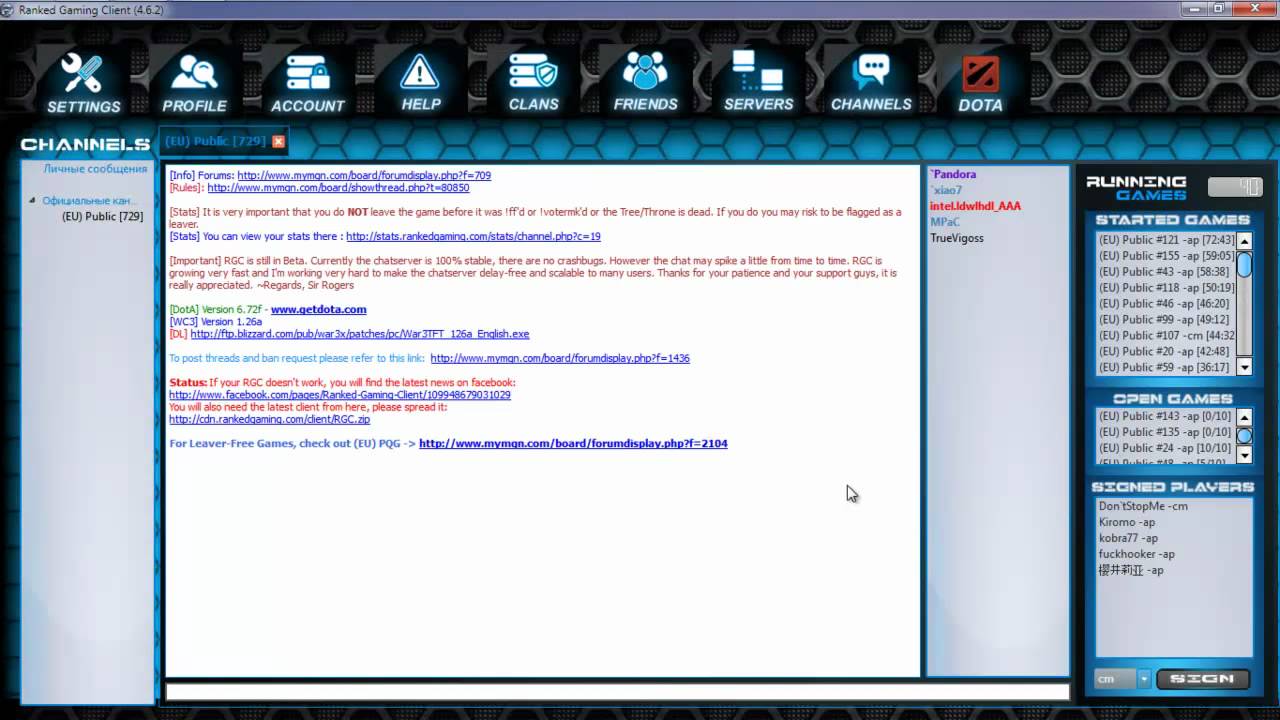Open the ban request forum link f=1436
This screenshot has width=1280, height=720.
click(x=560, y=358)
